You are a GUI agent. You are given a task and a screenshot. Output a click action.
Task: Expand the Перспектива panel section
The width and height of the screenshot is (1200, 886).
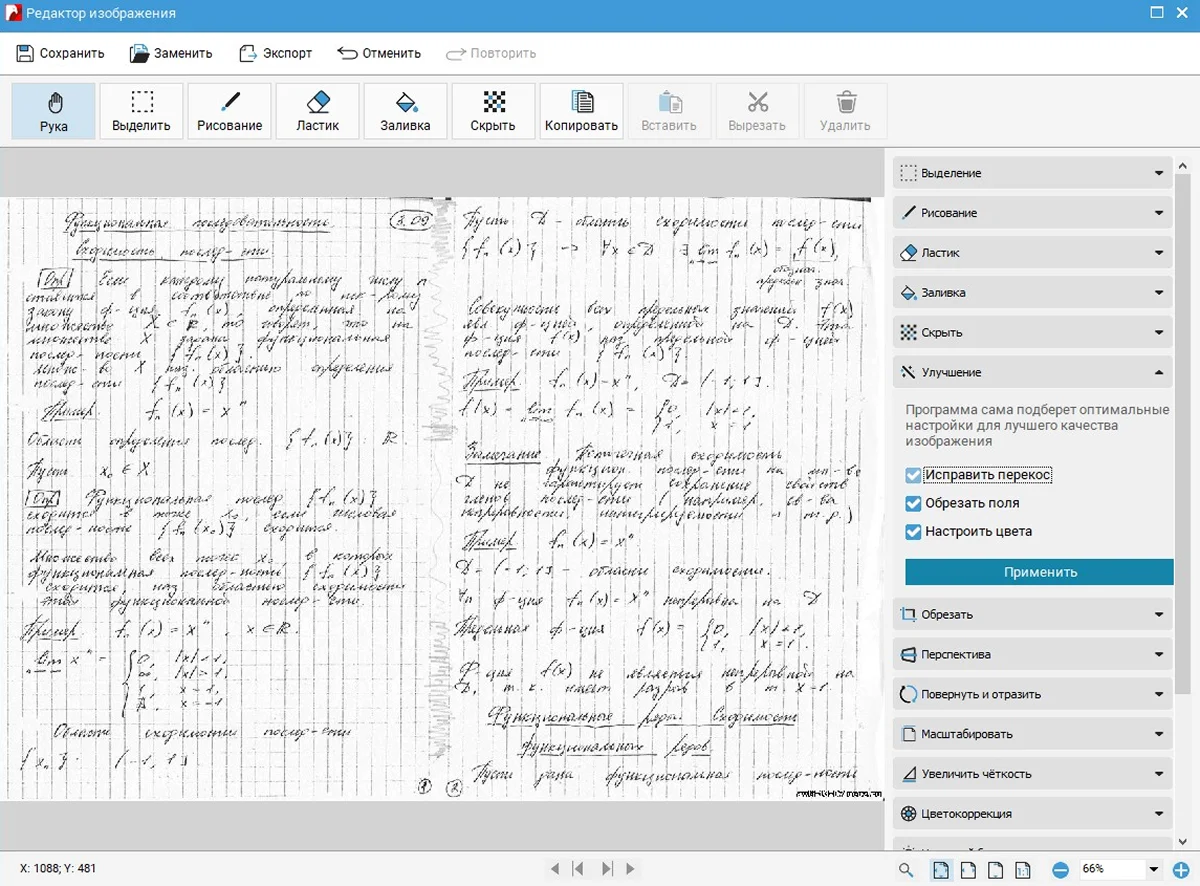(1031, 655)
